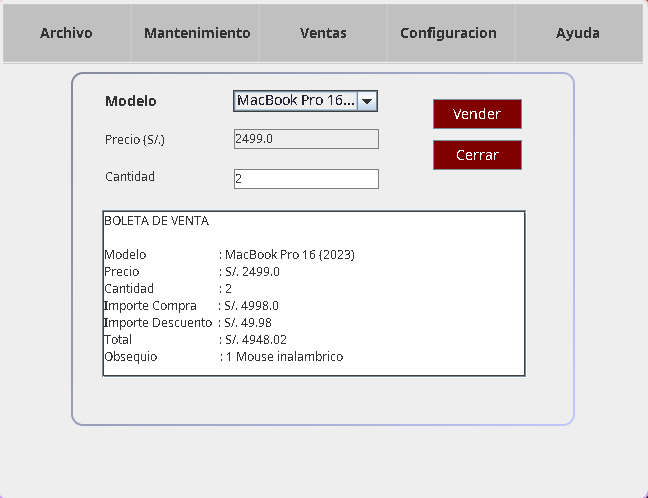648x498 pixels.
Task: Click the Cantidad label beside the input
Action: click(x=130, y=176)
